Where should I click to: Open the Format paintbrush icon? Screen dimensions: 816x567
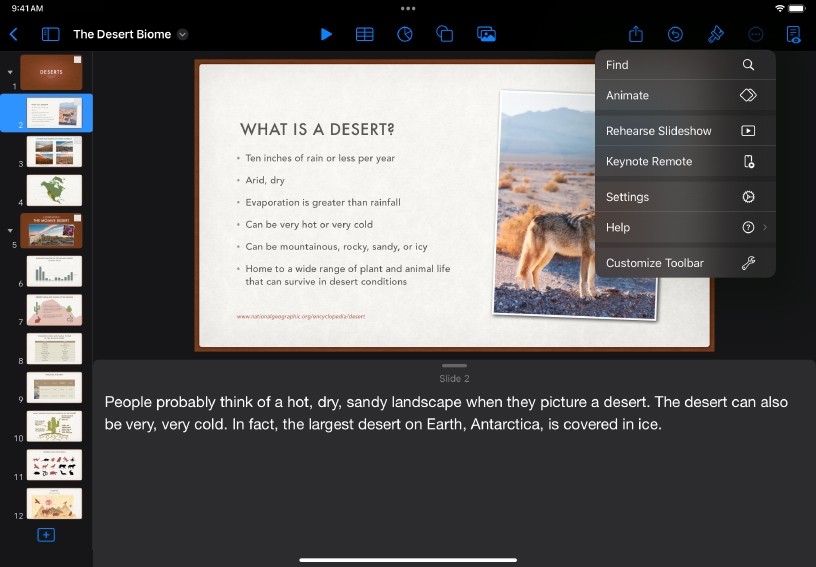click(716, 34)
